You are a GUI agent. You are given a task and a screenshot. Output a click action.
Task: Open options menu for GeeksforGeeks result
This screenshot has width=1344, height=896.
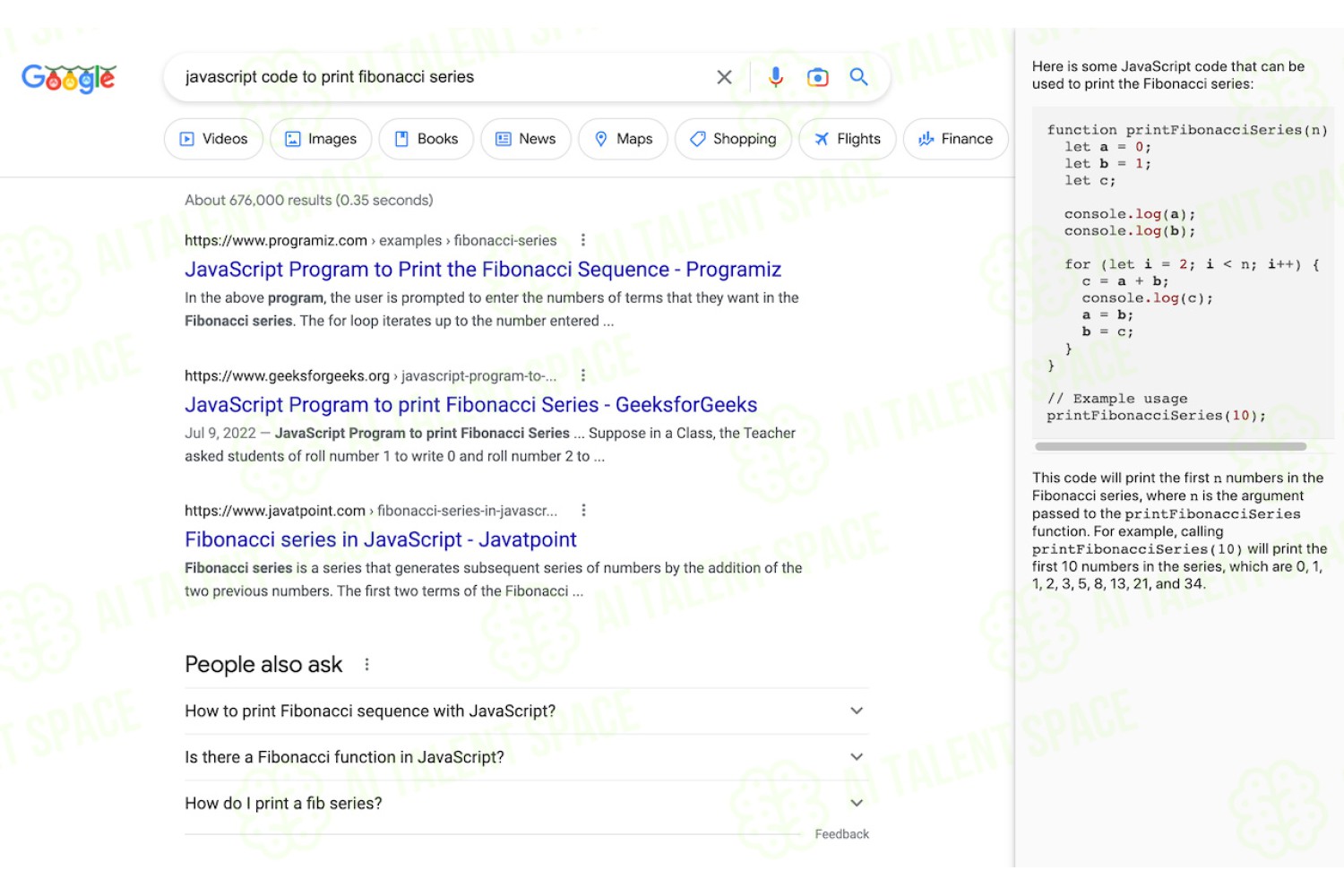pyautogui.click(x=583, y=375)
